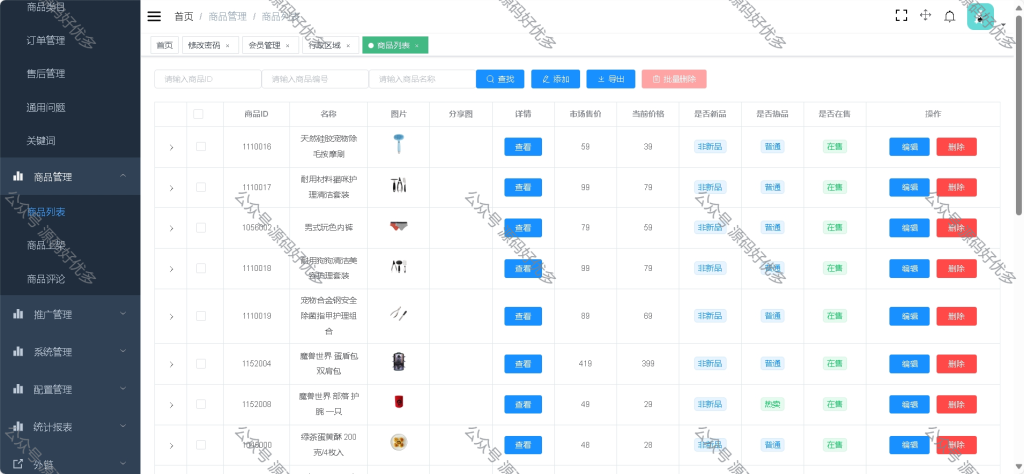Image resolution: width=1024 pixels, height=474 pixels.
Task: Toggle the select-all checkbox in table header
Action: click(198, 114)
